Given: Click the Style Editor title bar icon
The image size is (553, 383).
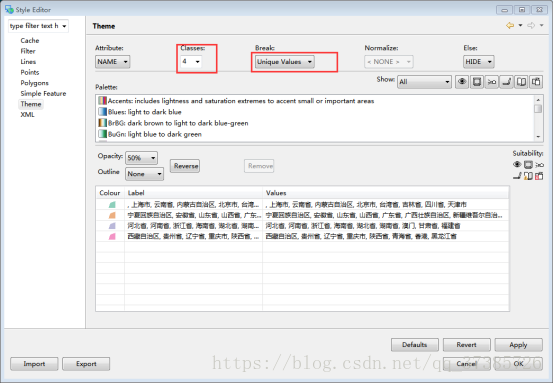Looking at the screenshot, I should pyautogui.click(x=9, y=9).
